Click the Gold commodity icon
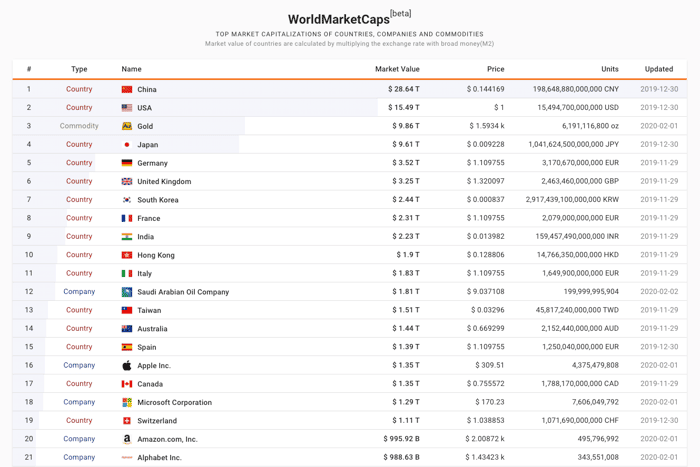 coord(127,126)
